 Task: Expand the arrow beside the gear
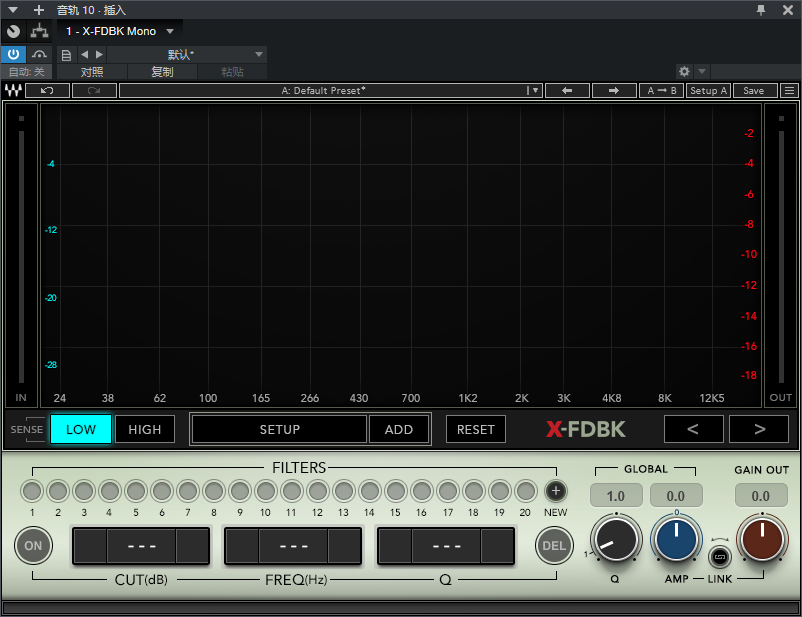tap(702, 71)
